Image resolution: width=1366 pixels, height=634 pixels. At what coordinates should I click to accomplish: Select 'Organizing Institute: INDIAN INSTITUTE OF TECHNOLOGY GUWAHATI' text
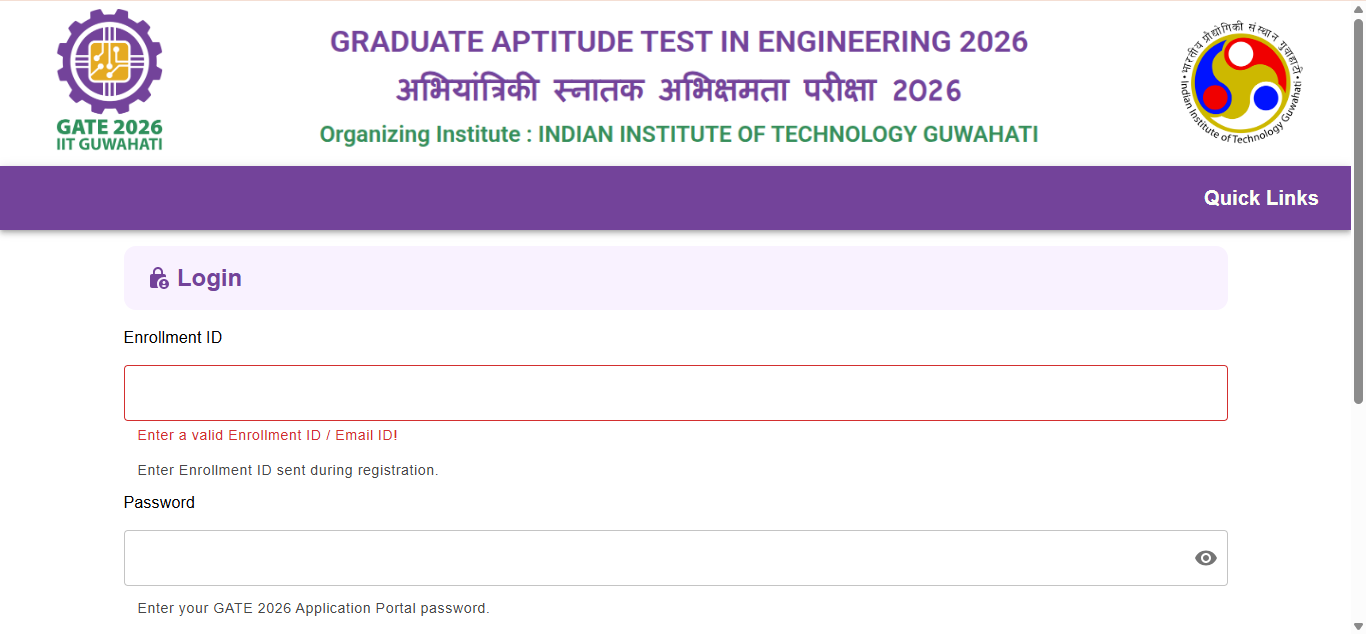[678, 134]
